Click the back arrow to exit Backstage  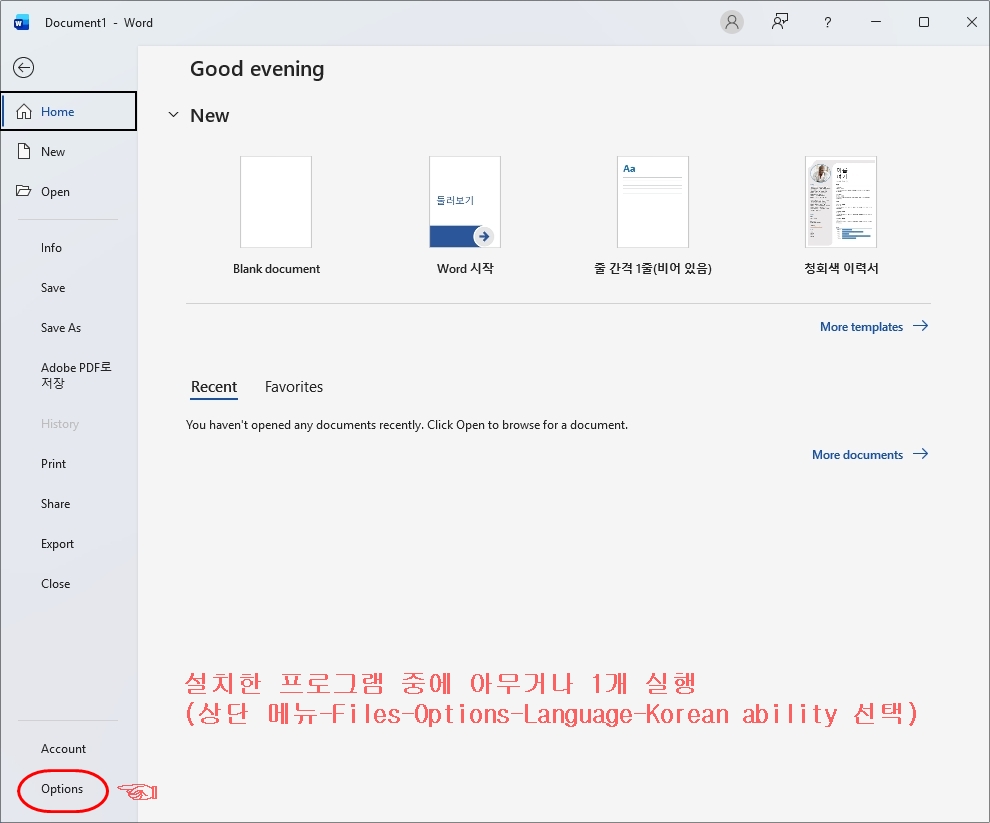click(23, 68)
